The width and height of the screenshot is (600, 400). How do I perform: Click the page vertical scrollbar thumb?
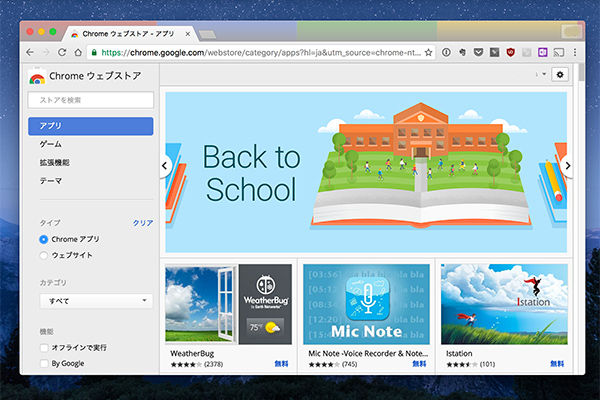(581, 73)
